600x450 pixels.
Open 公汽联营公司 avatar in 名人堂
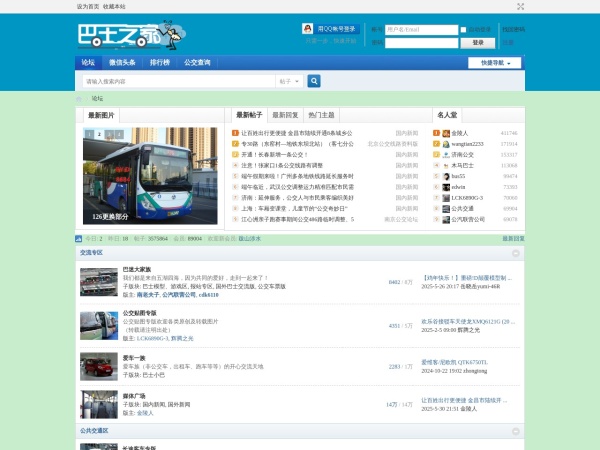pos(446,220)
